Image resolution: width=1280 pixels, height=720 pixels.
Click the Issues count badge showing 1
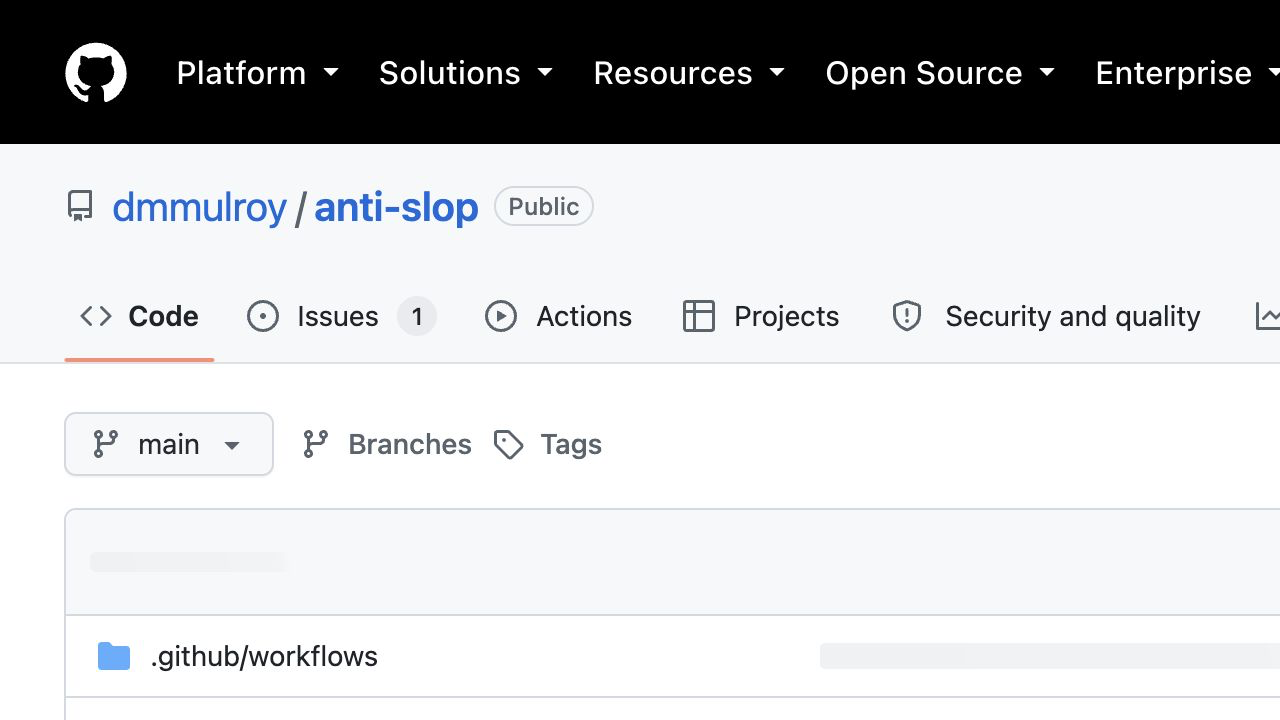(x=417, y=316)
